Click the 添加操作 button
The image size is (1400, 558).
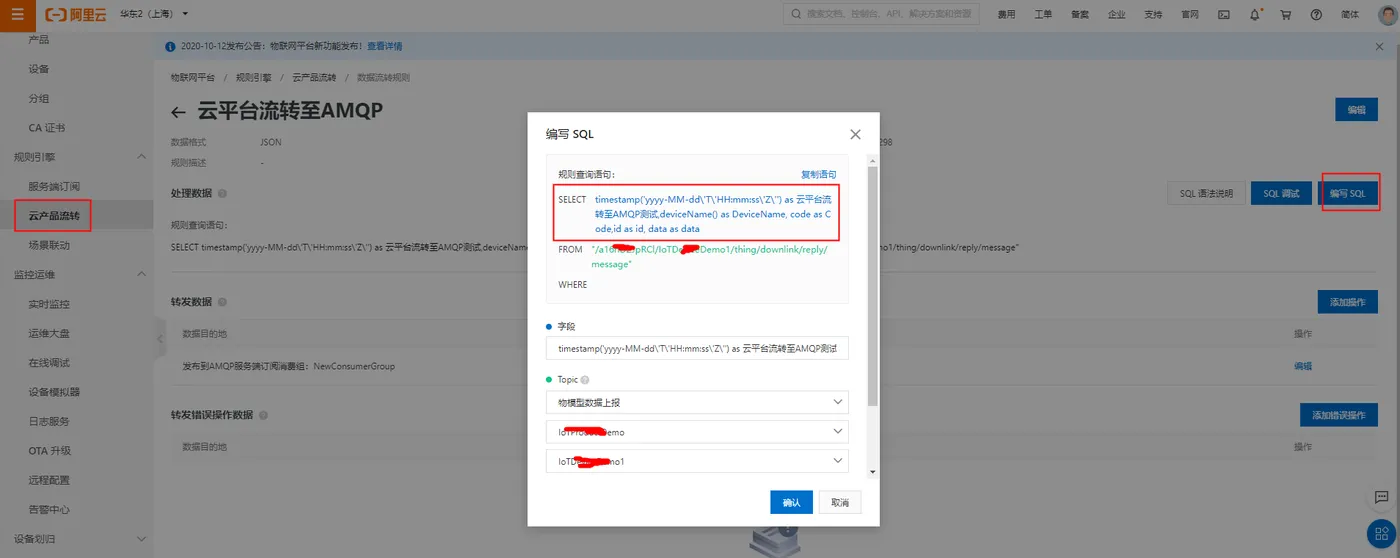pos(1347,301)
